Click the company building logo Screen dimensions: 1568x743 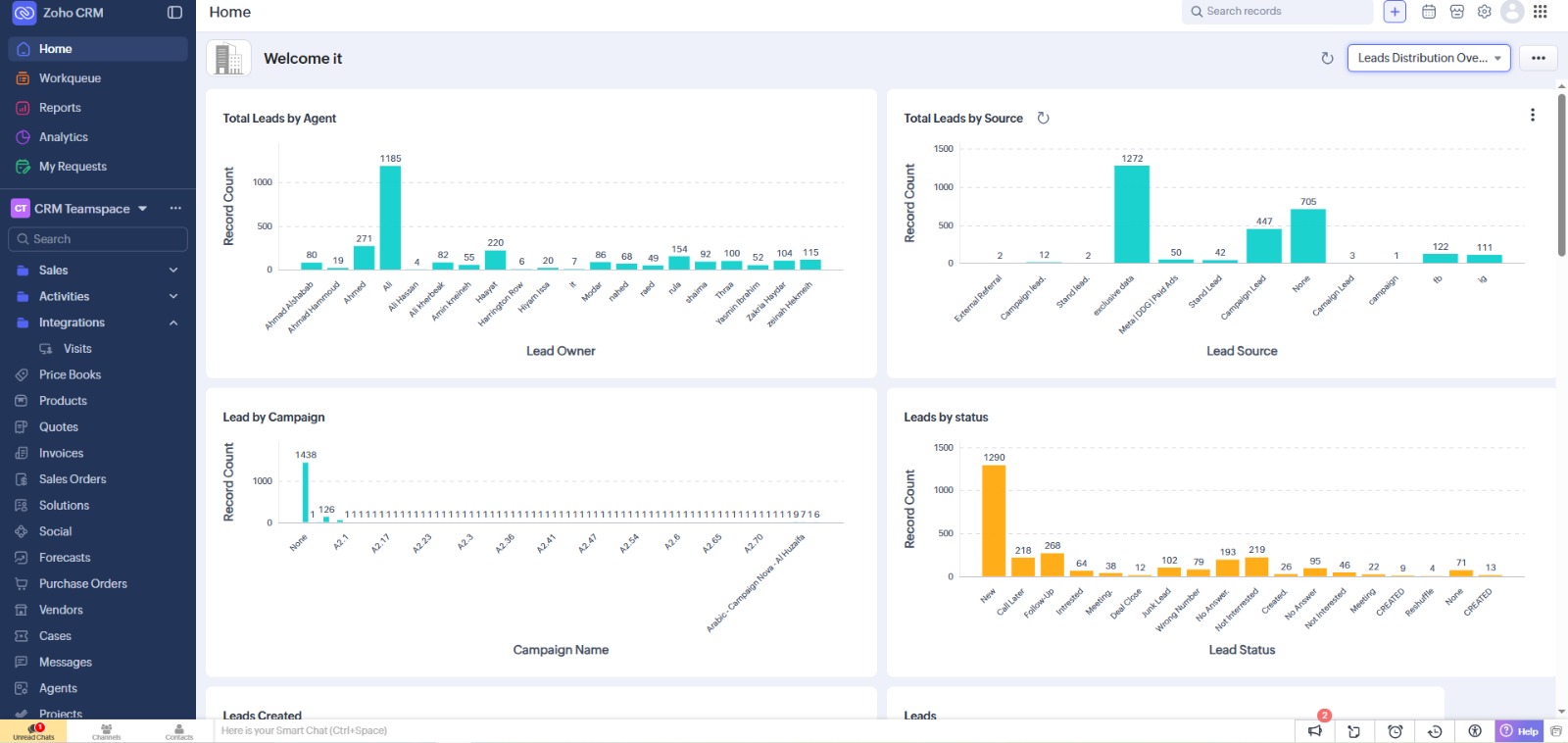(228, 58)
